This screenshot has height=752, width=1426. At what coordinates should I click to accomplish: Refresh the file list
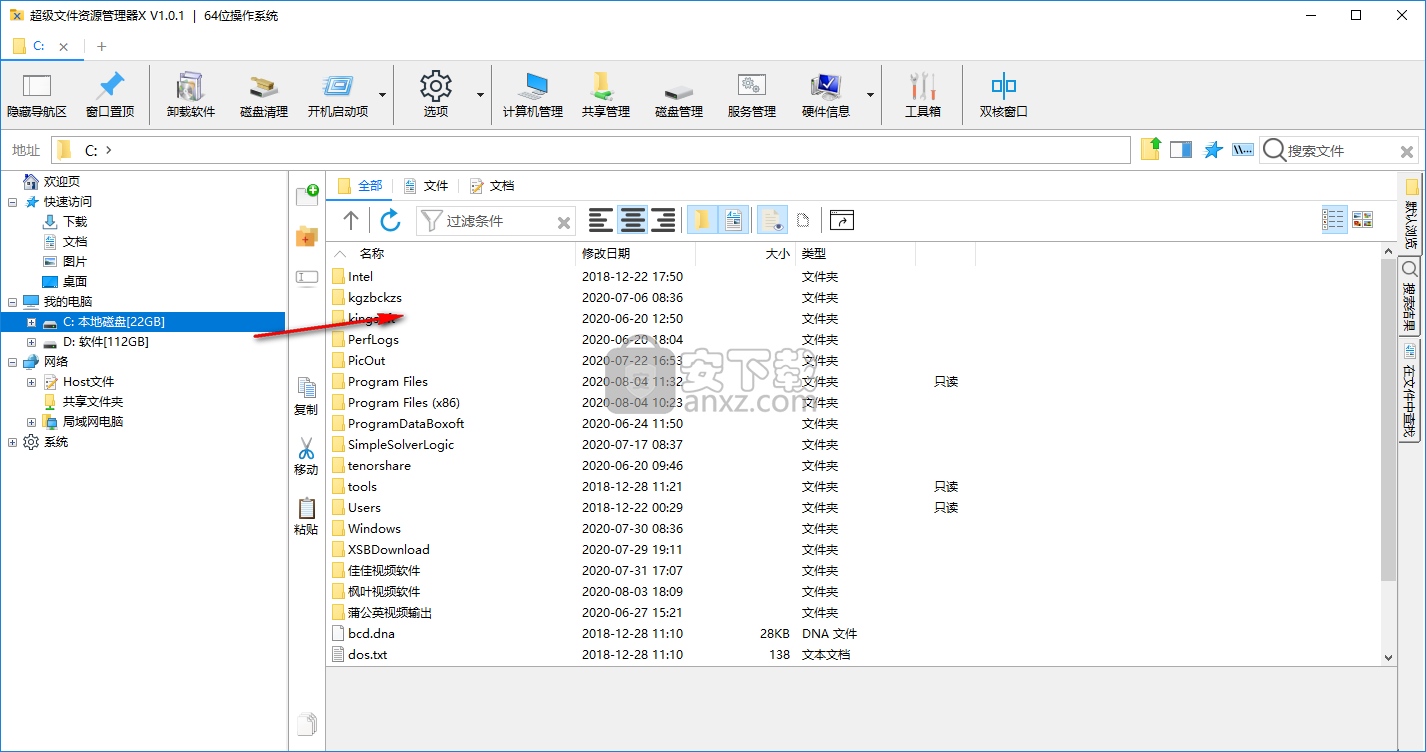391,220
